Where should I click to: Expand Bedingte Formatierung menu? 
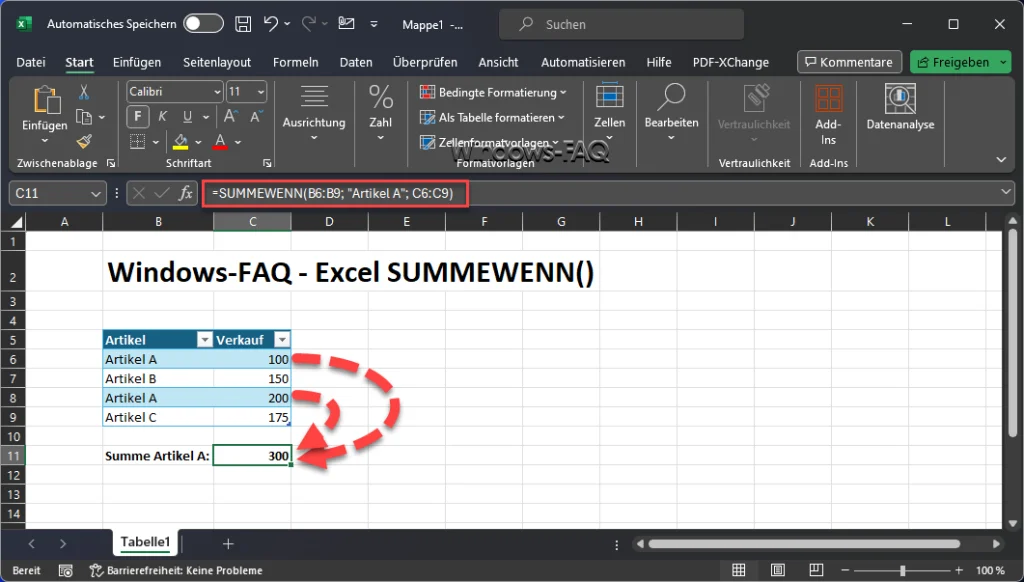coord(493,93)
